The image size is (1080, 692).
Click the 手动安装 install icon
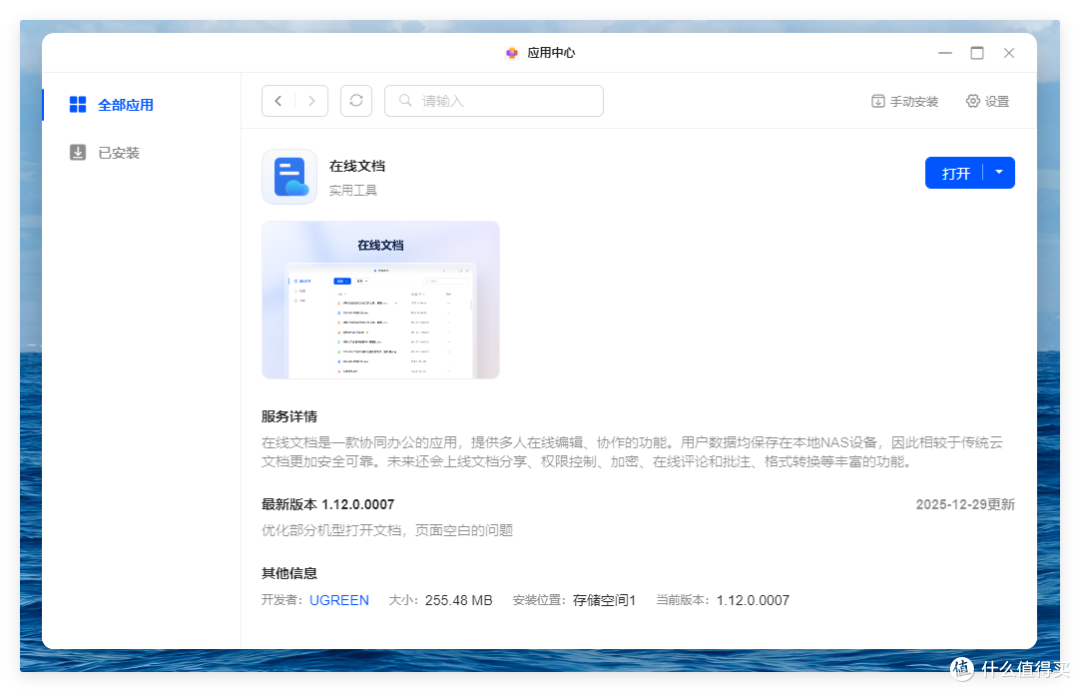878,101
